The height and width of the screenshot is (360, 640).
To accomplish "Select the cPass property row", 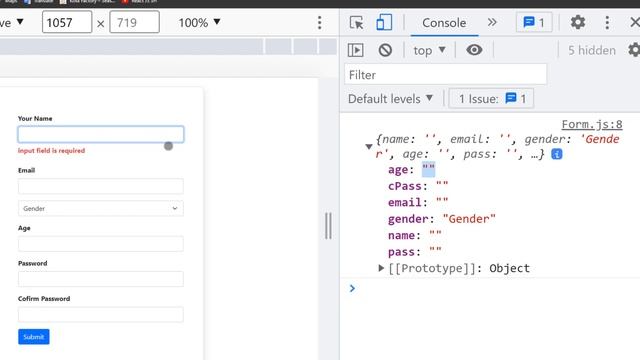I will pyautogui.click(x=418, y=186).
